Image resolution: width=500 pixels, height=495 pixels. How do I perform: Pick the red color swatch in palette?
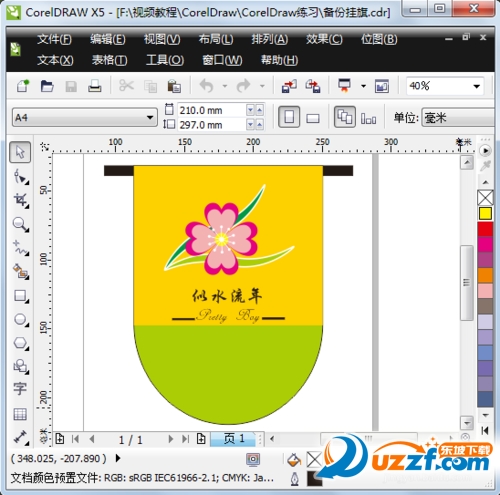click(x=485, y=229)
